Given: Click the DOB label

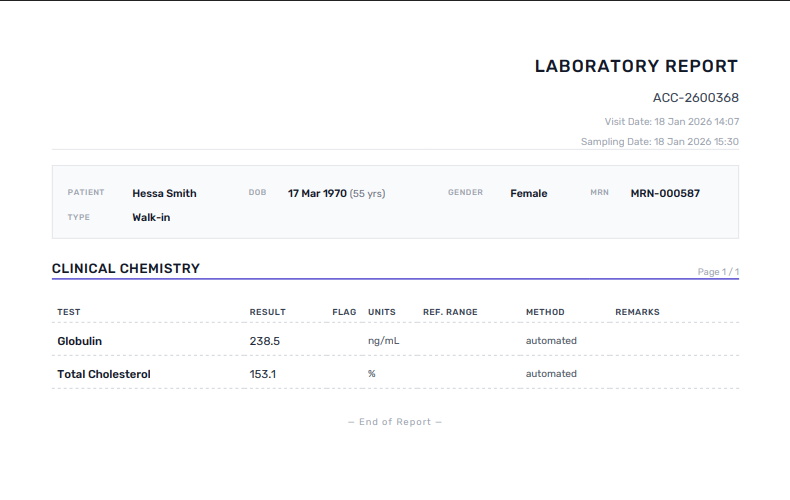Looking at the screenshot, I should [x=257, y=193].
